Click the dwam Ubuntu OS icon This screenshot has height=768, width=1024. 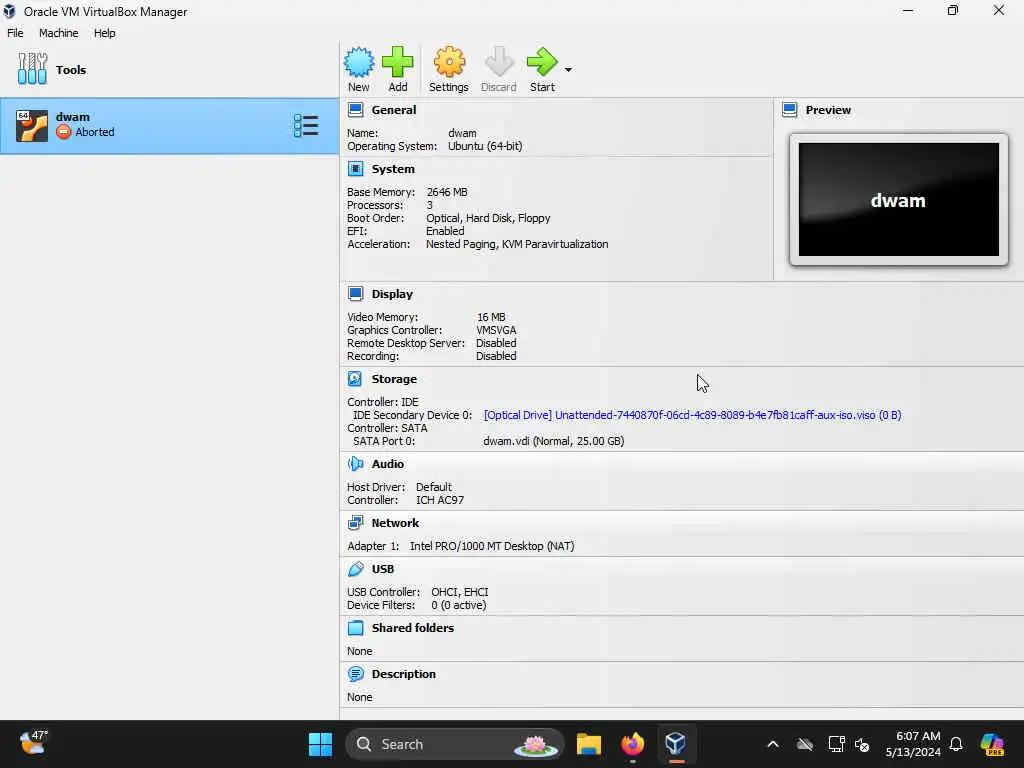tap(31, 125)
